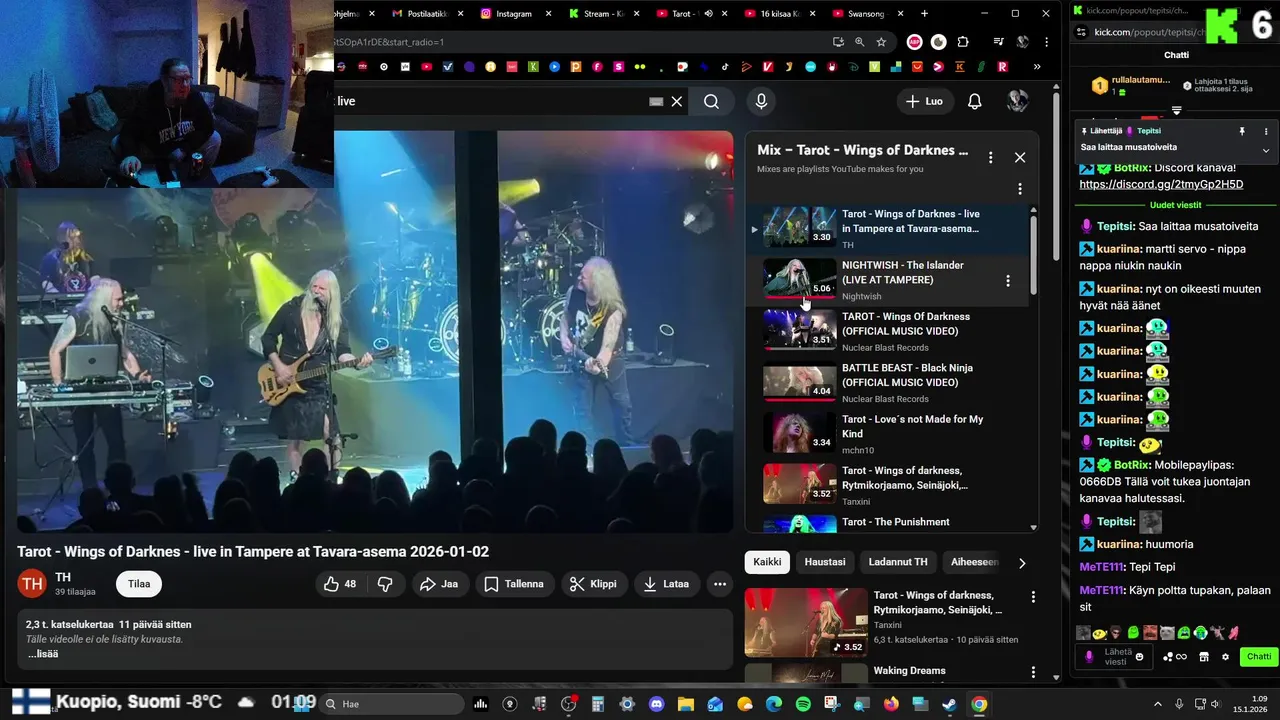The image size is (1280, 720).
Task: Click the Windows taskbar Hae search box
Action: 391,704
